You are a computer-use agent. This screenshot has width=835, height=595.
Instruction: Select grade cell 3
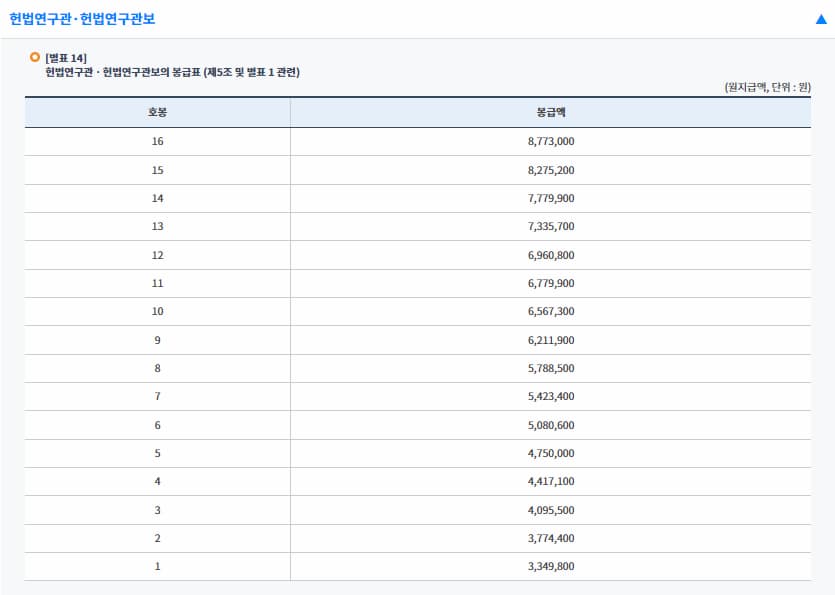[158, 510]
